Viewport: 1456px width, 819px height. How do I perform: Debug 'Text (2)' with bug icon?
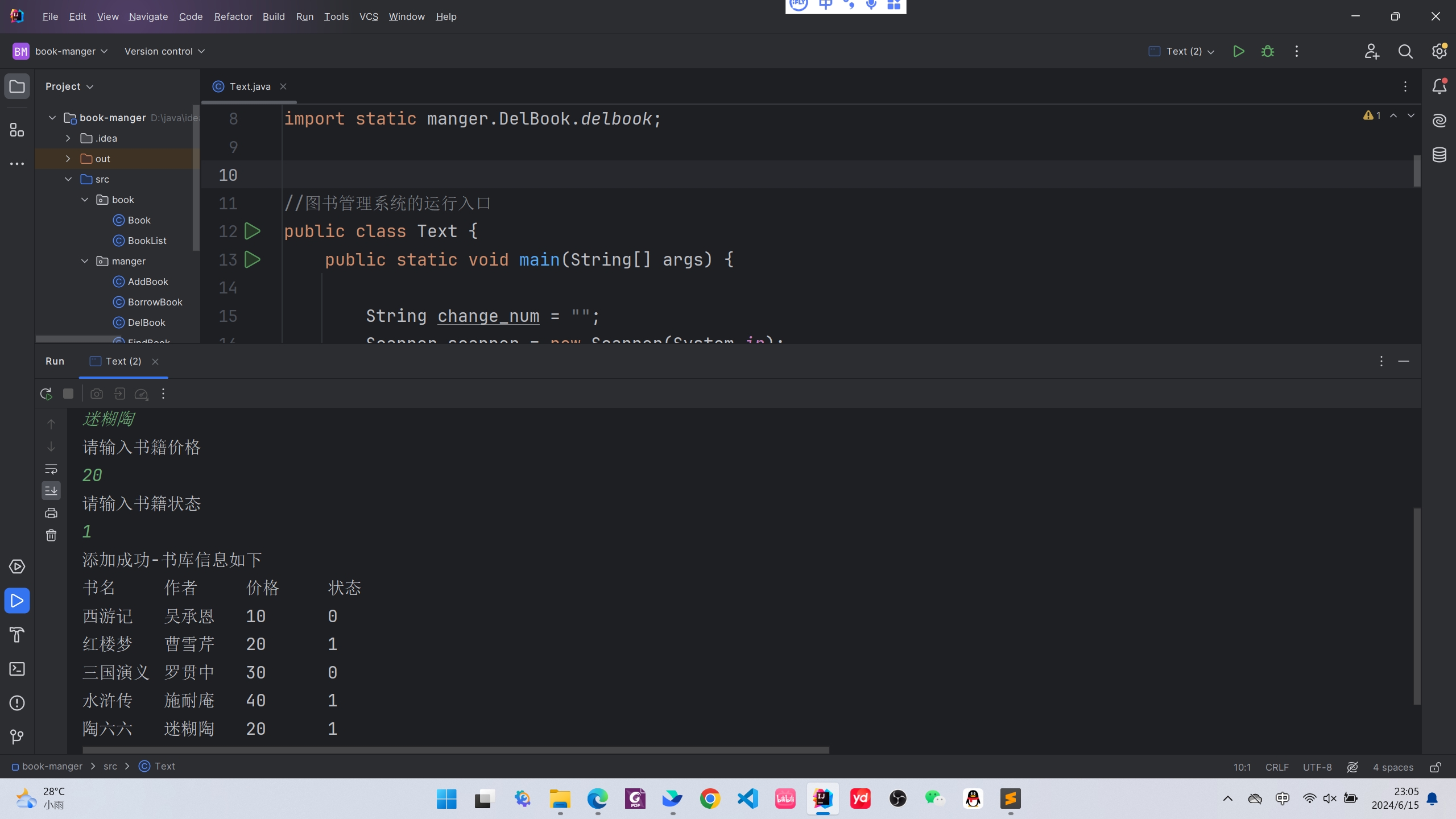(x=1267, y=51)
